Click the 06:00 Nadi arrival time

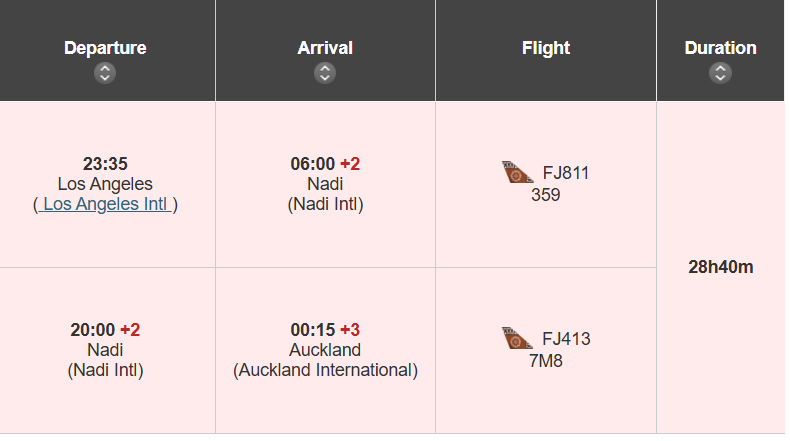(x=312, y=164)
